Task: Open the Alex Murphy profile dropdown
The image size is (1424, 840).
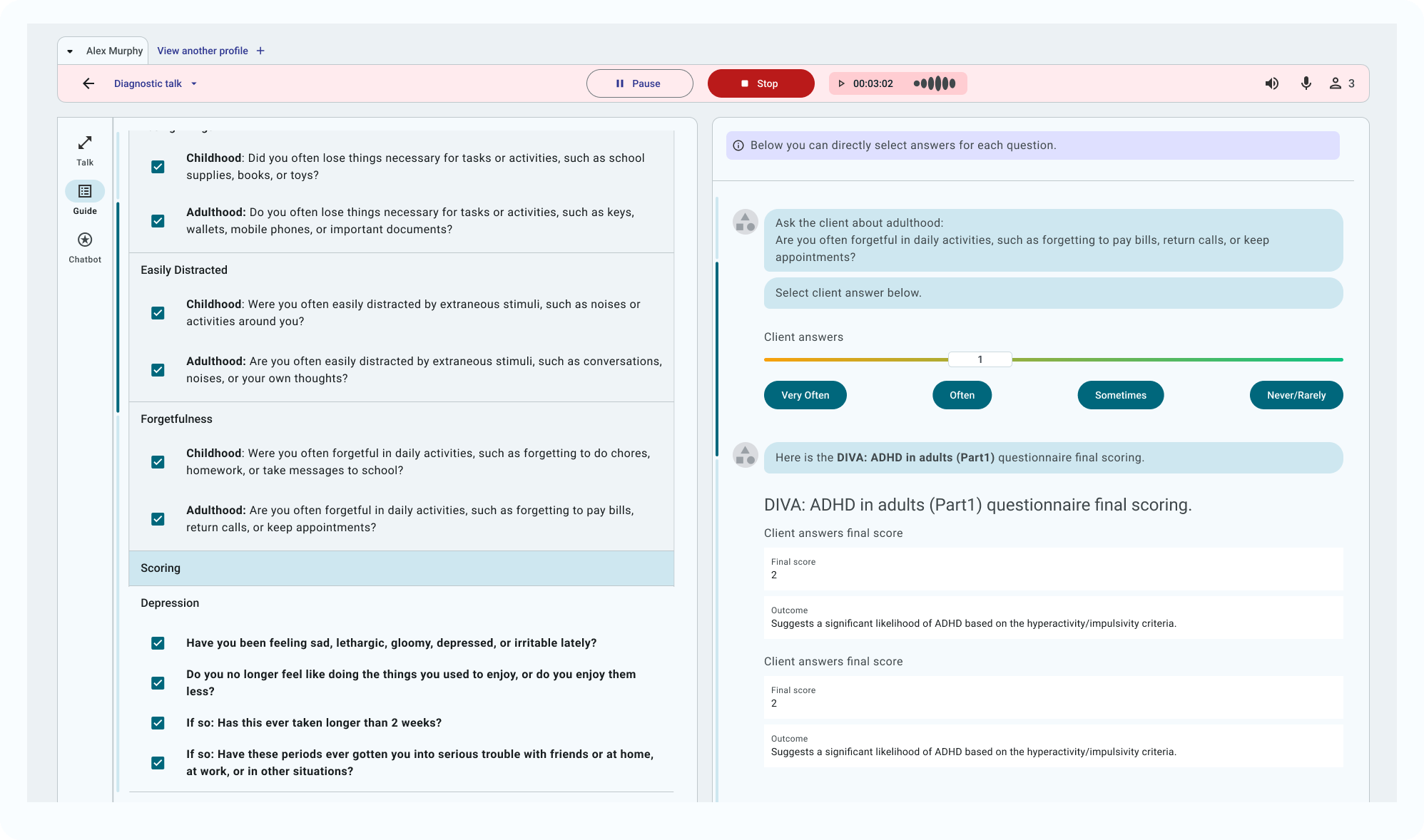Action: coord(69,51)
